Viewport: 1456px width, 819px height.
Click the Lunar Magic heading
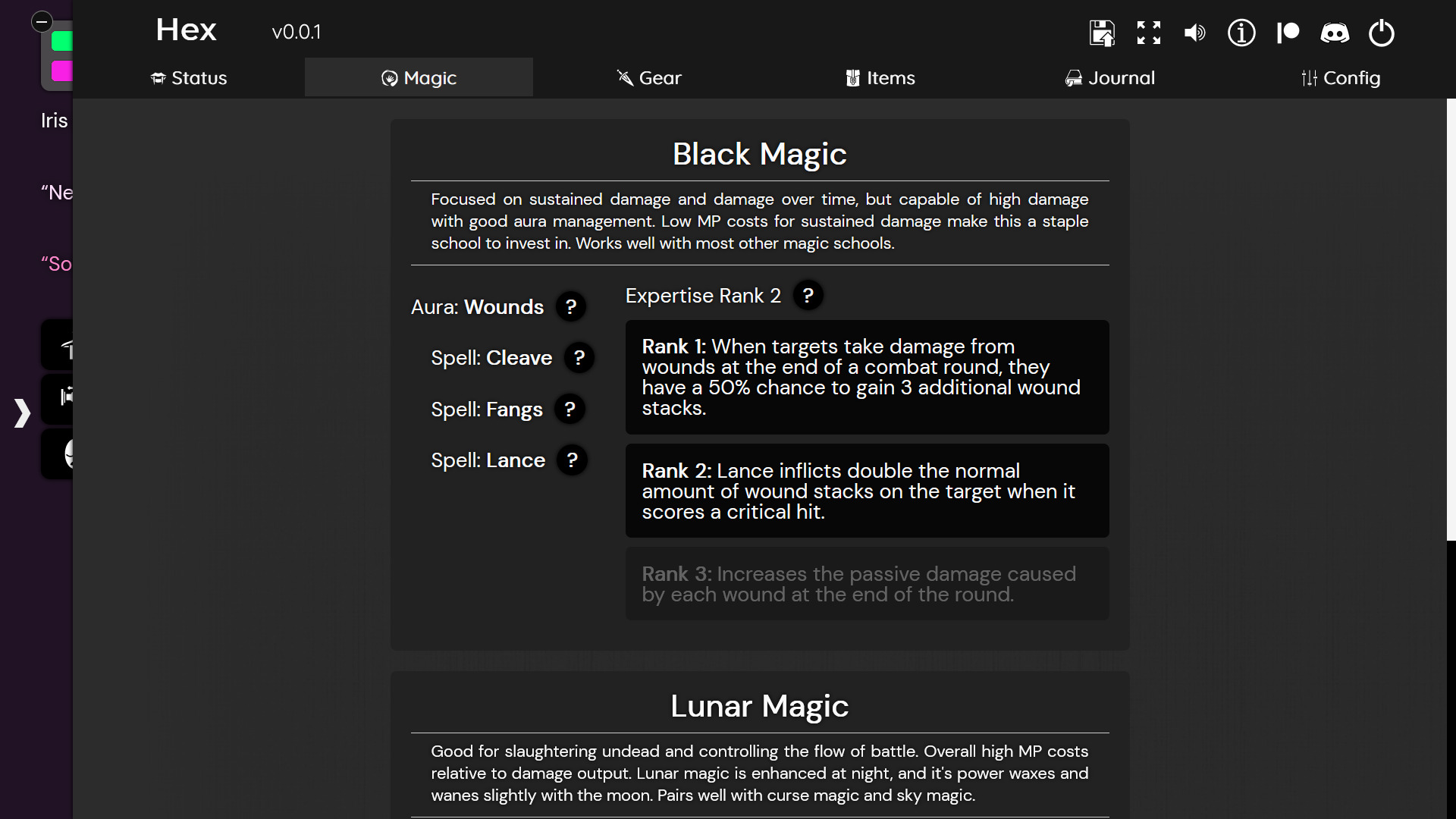(x=760, y=706)
